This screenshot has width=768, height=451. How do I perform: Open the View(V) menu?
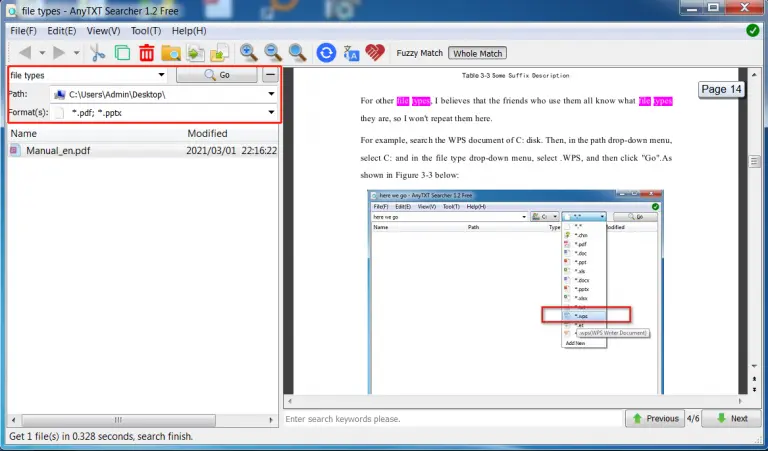coord(103,31)
